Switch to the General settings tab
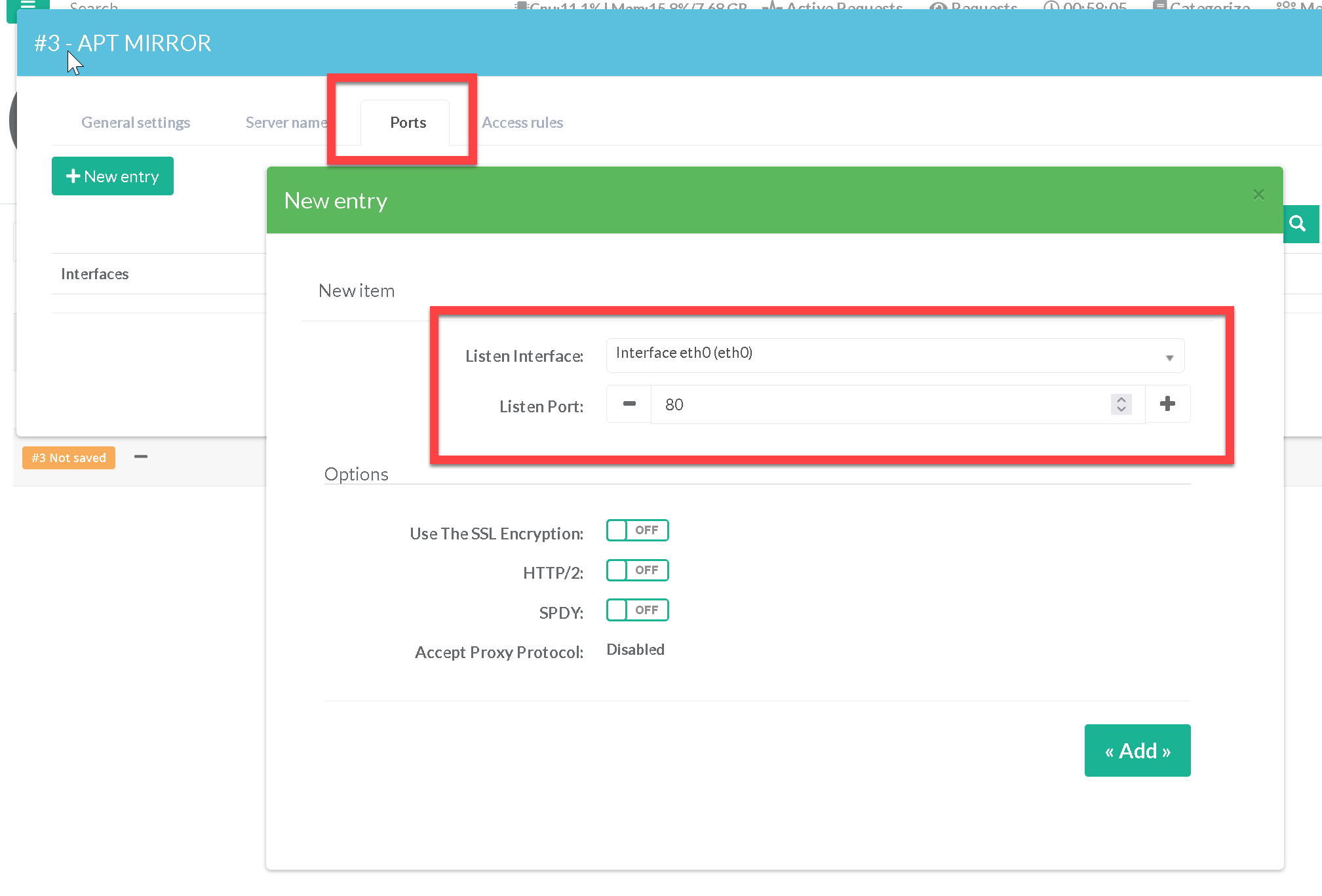The image size is (1322, 896). click(x=136, y=123)
